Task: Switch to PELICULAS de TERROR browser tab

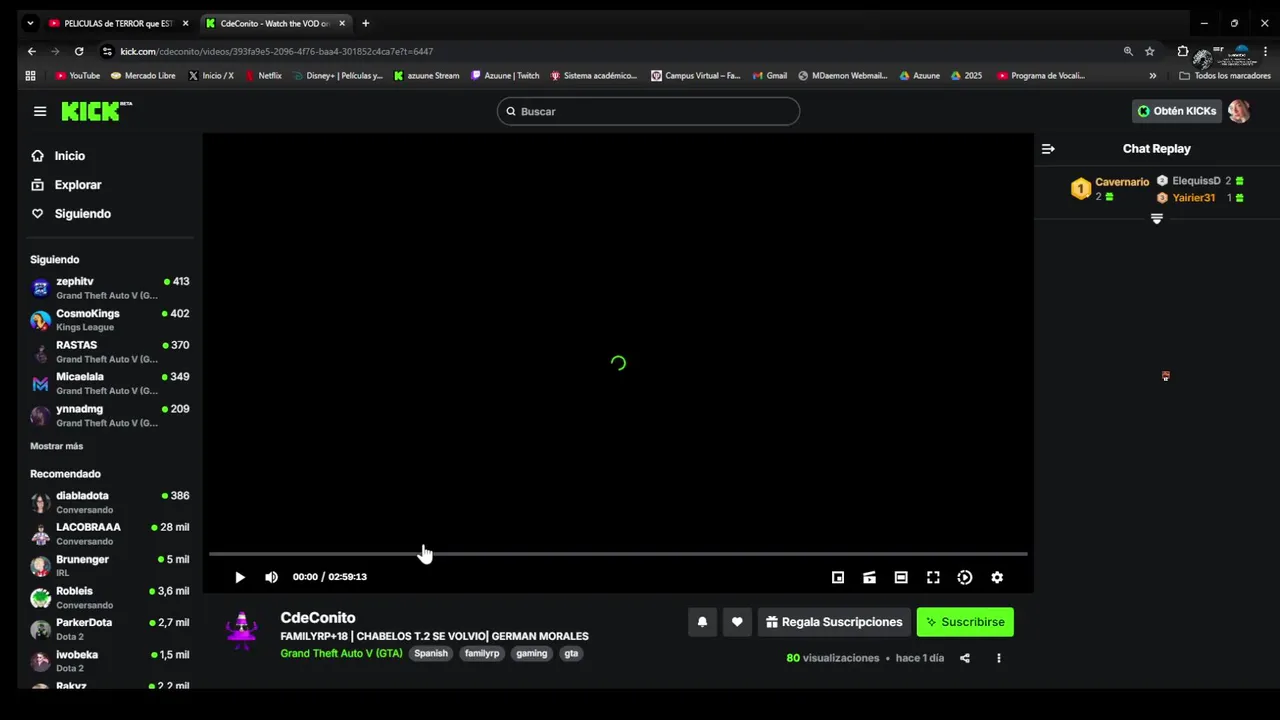Action: (x=118, y=23)
